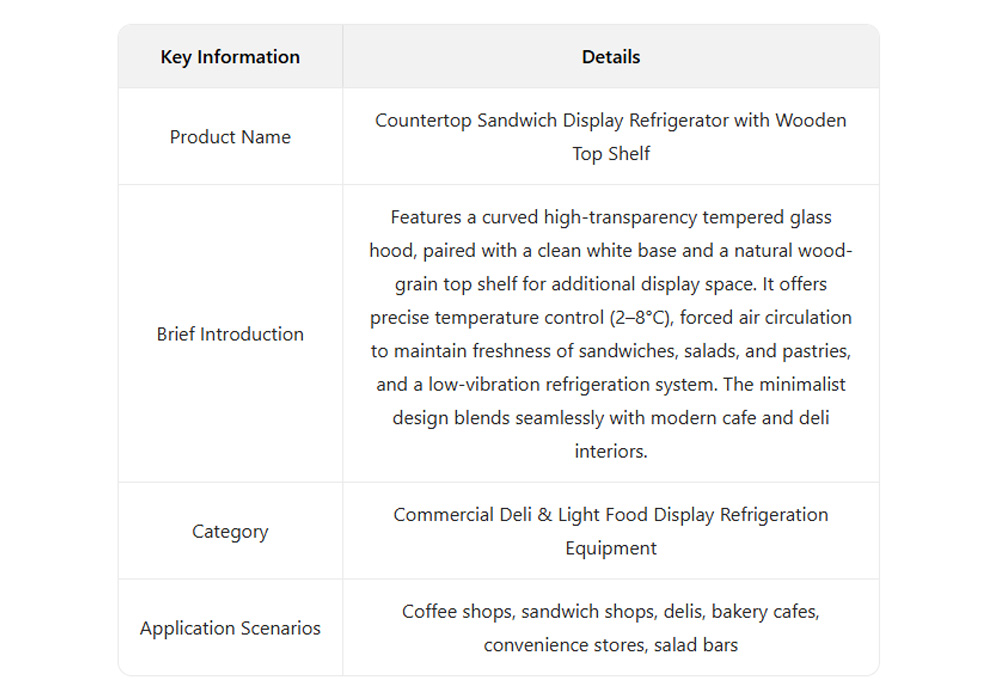Click the line starting "Coffee shops, sandwich shops"
Viewport: 1000px width, 700px height.
[611, 611]
